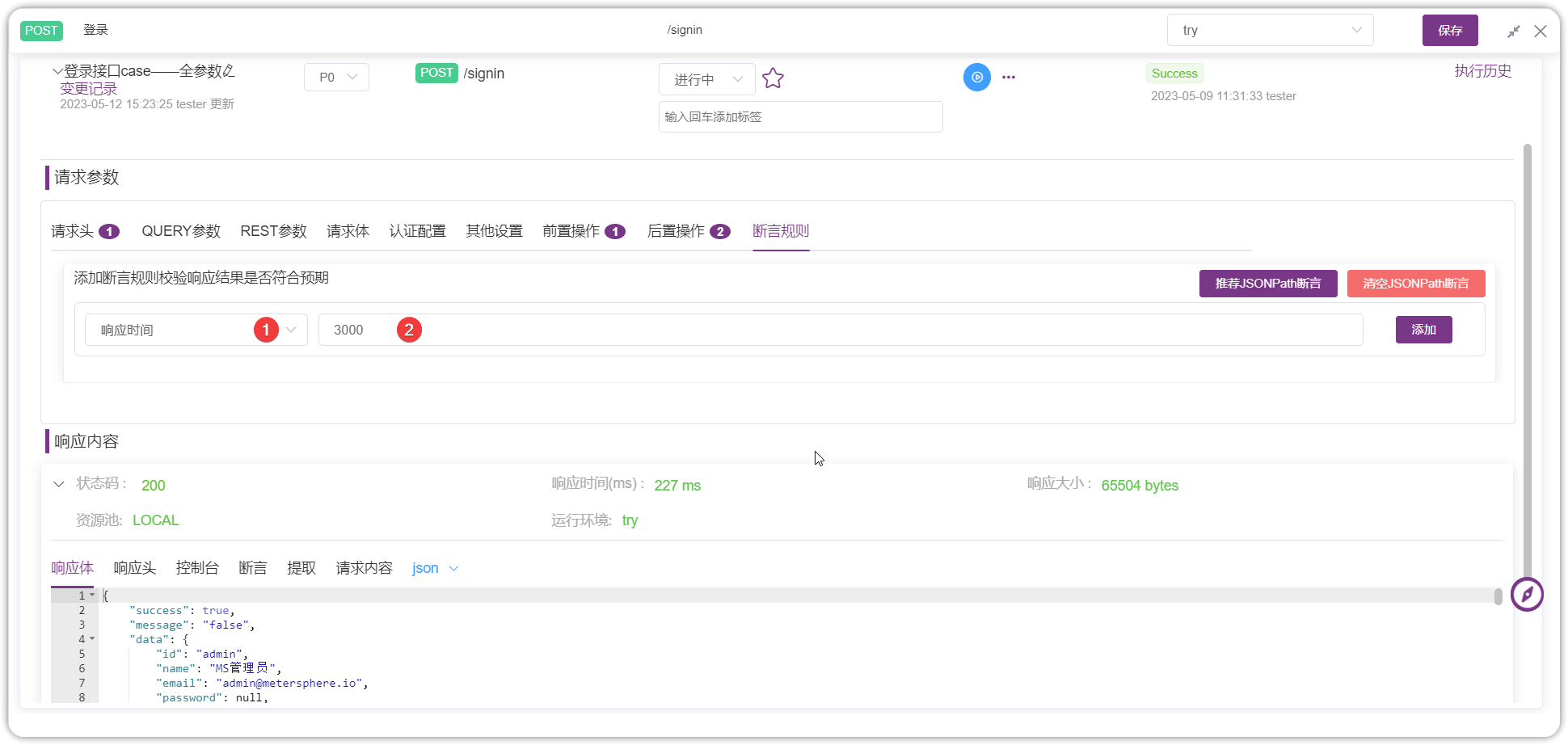The height and width of the screenshot is (745, 1568).
Task: Open the 变更记录 link
Action: click(89, 89)
